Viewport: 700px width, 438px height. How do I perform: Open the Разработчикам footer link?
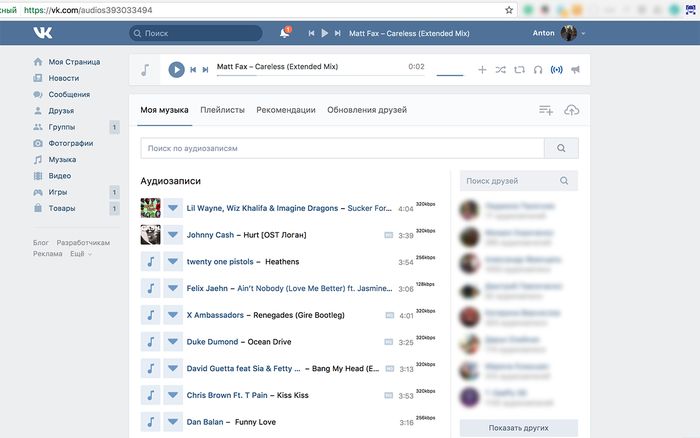[x=83, y=242]
